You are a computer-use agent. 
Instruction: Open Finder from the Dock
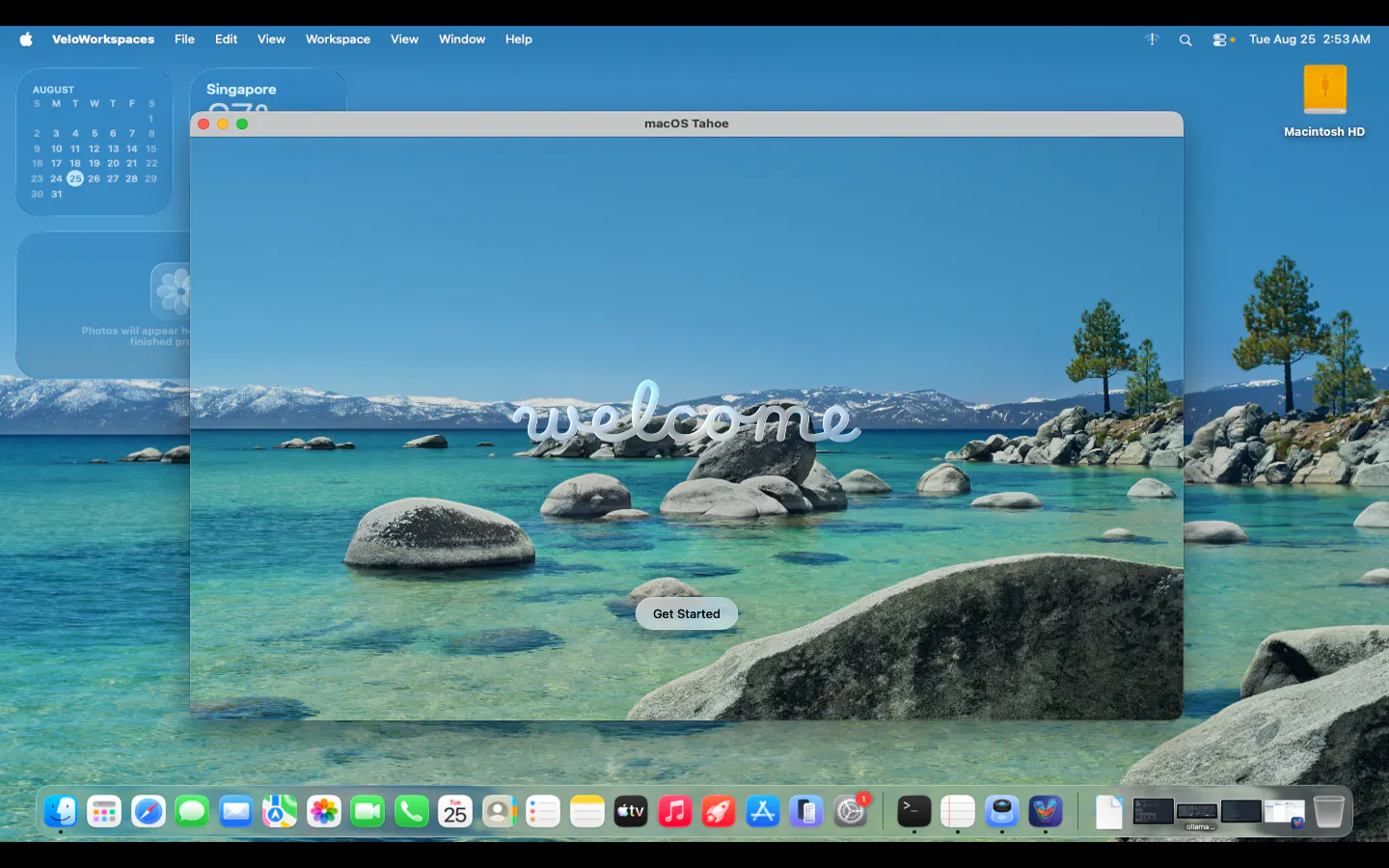(x=61, y=811)
